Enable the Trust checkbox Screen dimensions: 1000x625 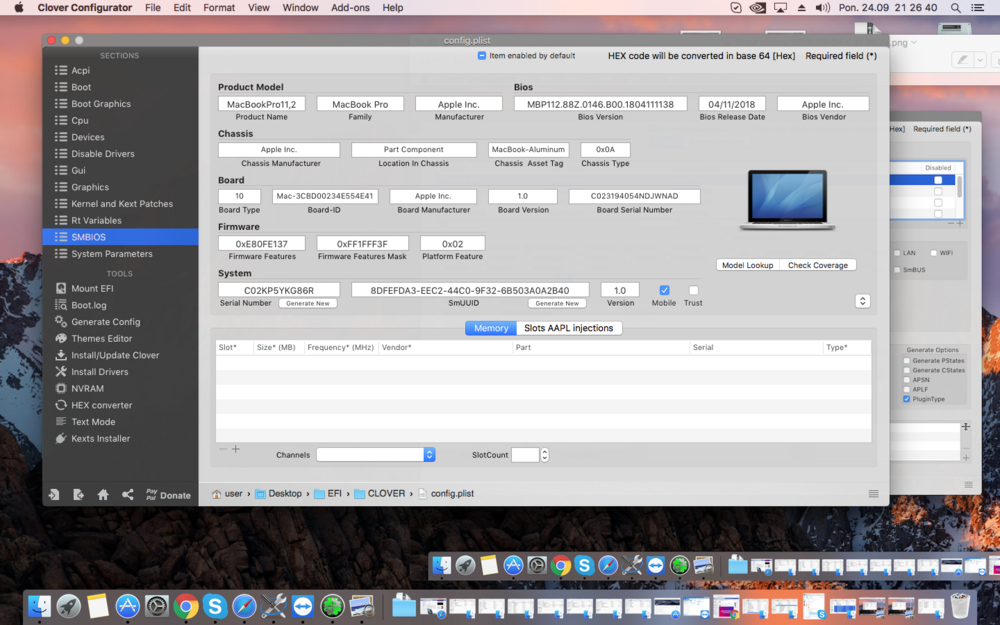pos(693,291)
